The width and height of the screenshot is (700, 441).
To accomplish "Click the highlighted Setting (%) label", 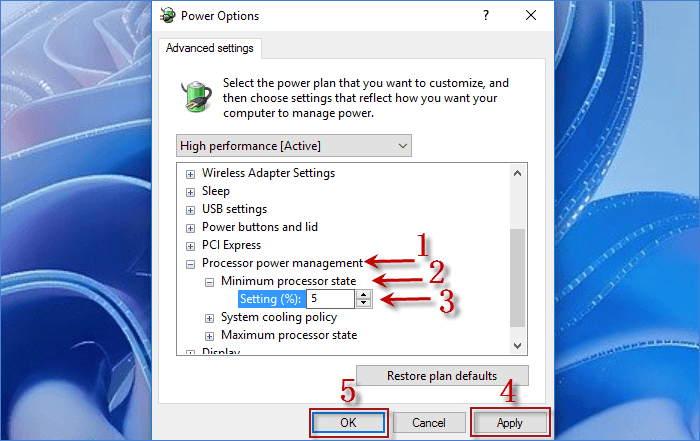I will 271,299.
